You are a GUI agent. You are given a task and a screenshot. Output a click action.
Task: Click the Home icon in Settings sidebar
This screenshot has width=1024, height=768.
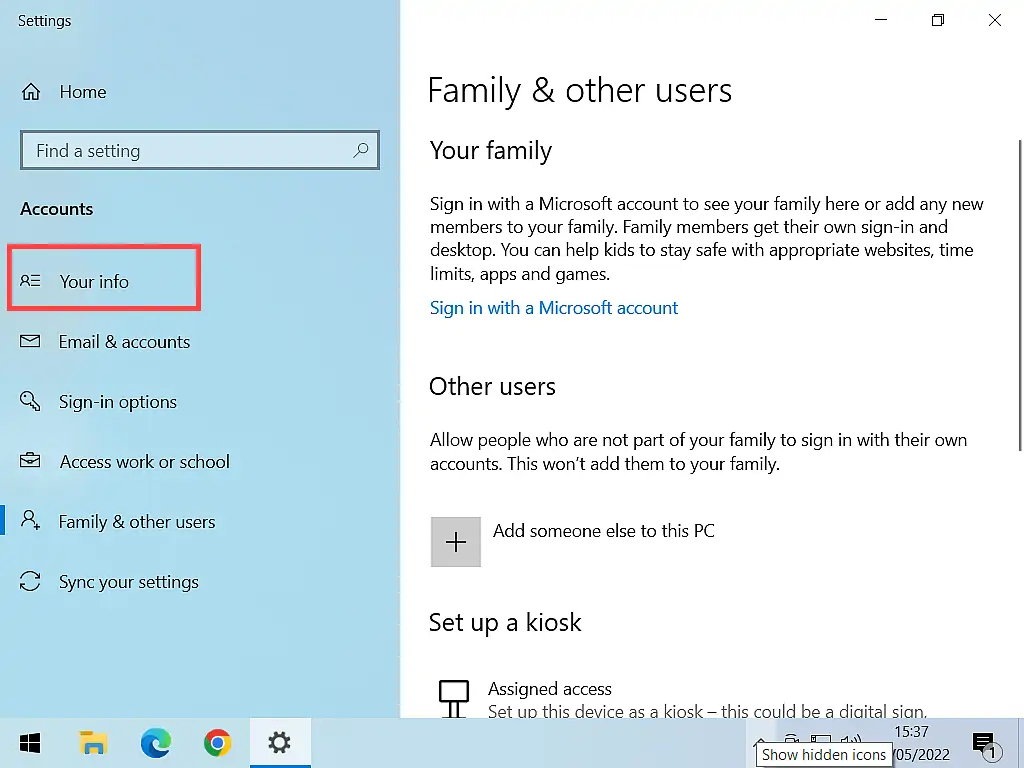click(x=31, y=91)
